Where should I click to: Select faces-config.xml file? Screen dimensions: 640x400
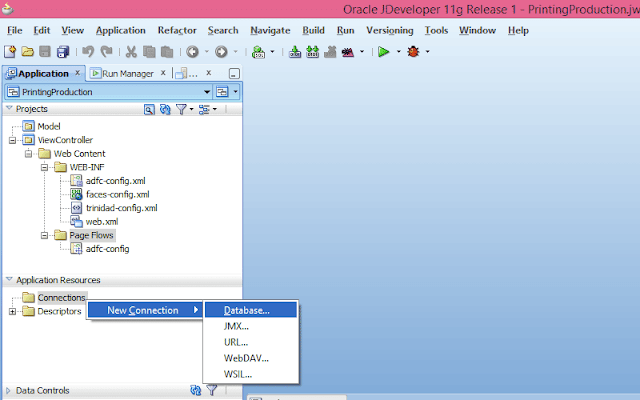point(118,194)
